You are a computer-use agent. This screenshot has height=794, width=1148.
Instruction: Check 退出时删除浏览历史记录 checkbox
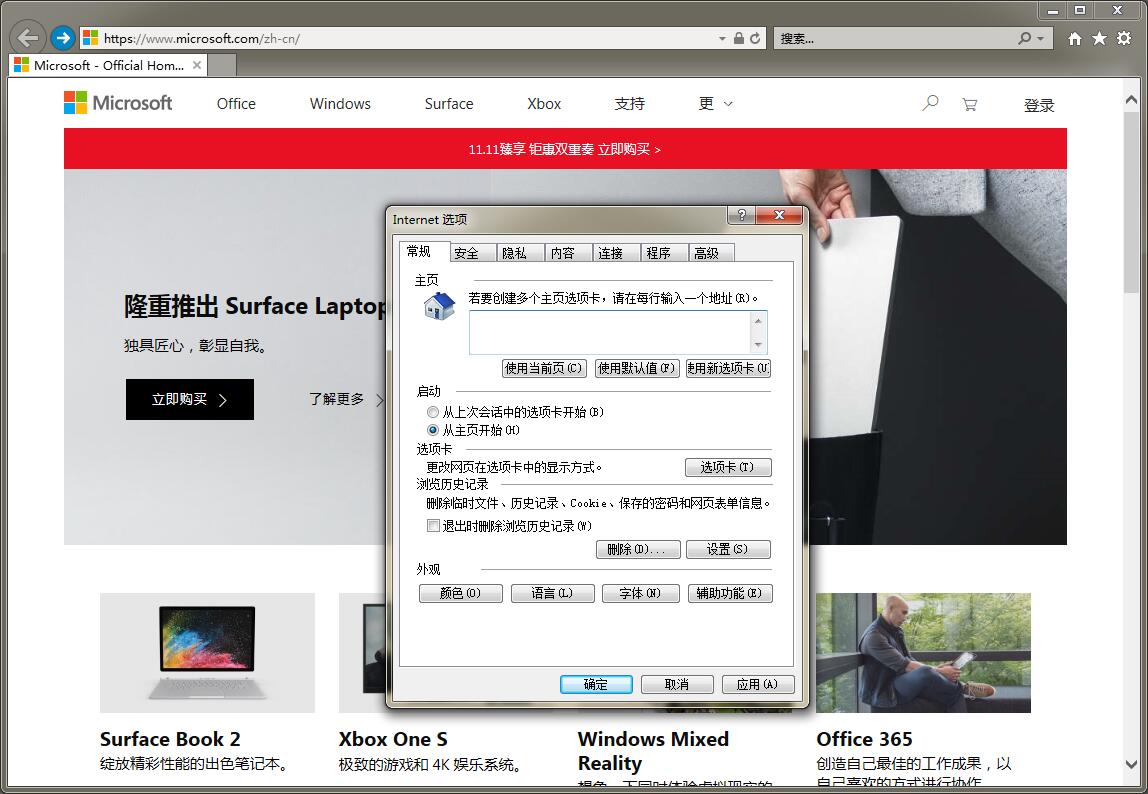[433, 526]
